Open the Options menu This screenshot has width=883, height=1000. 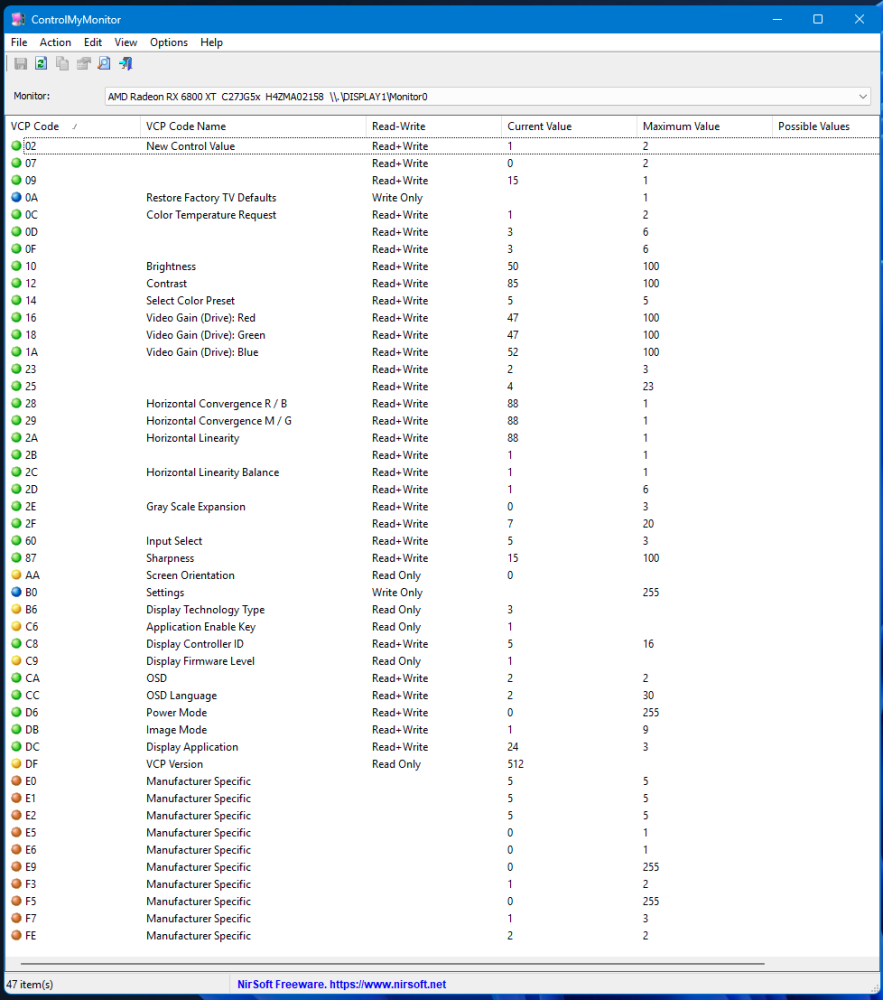coord(169,42)
